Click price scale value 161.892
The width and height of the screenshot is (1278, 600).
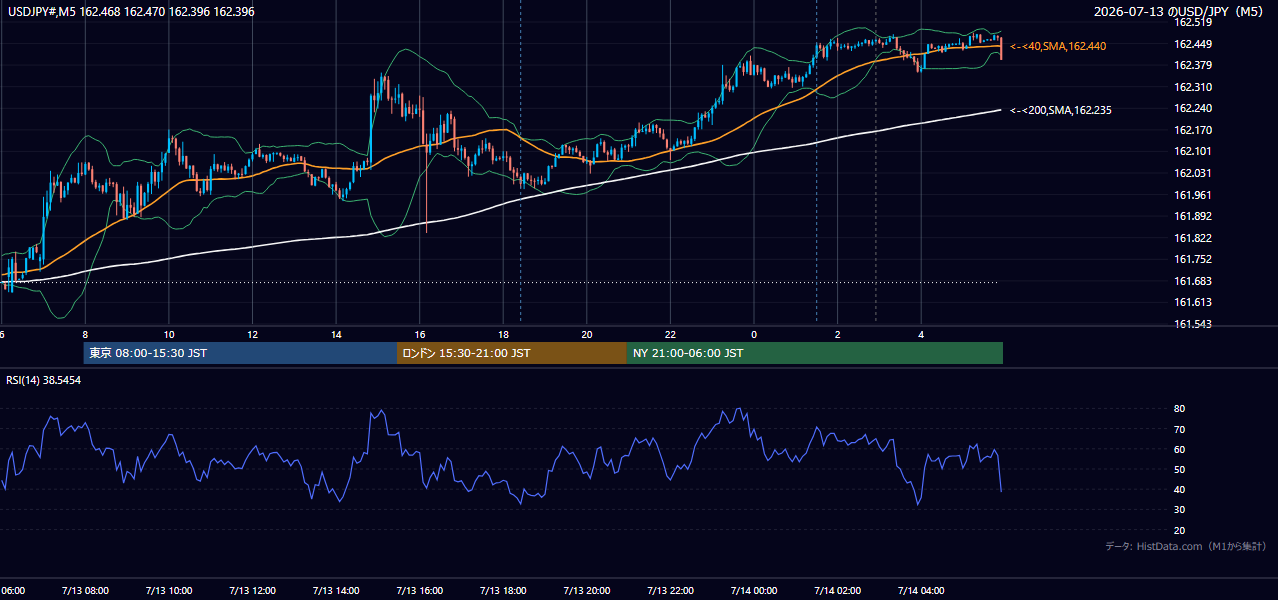pos(1193,216)
